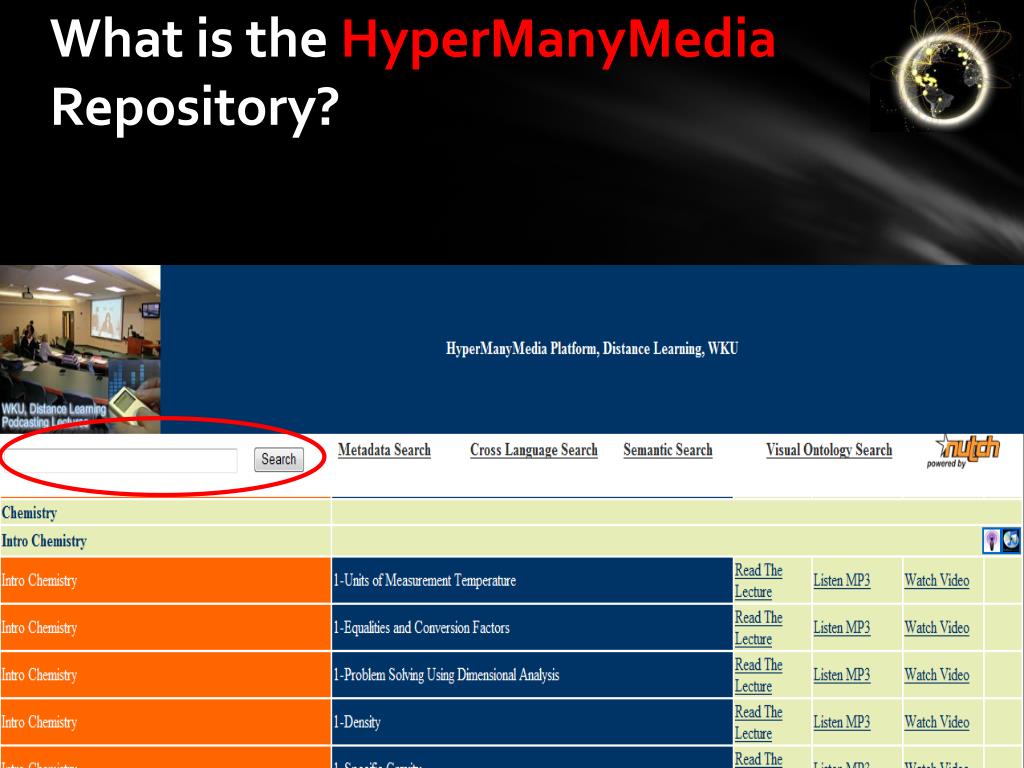
Task: Read The Lecture for Units of Measurement
Action: point(758,581)
